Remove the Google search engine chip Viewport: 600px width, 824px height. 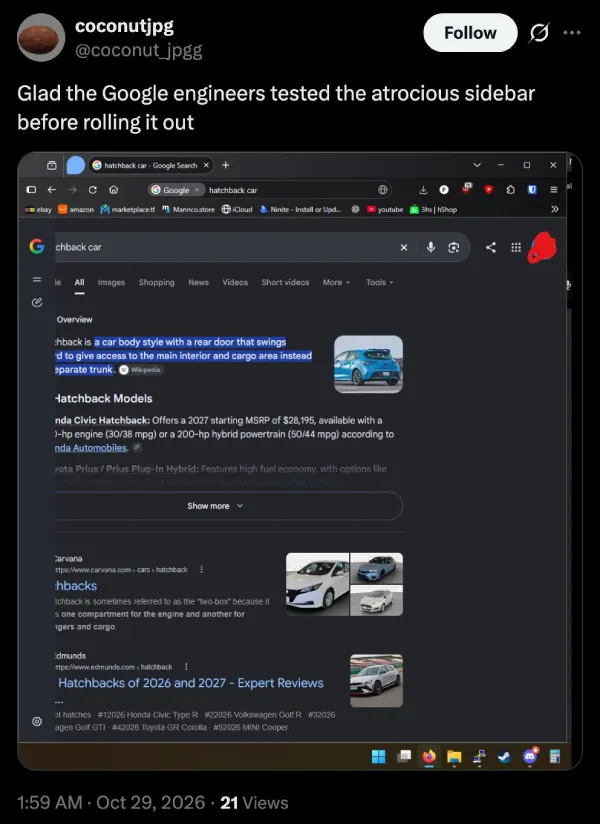[197, 190]
